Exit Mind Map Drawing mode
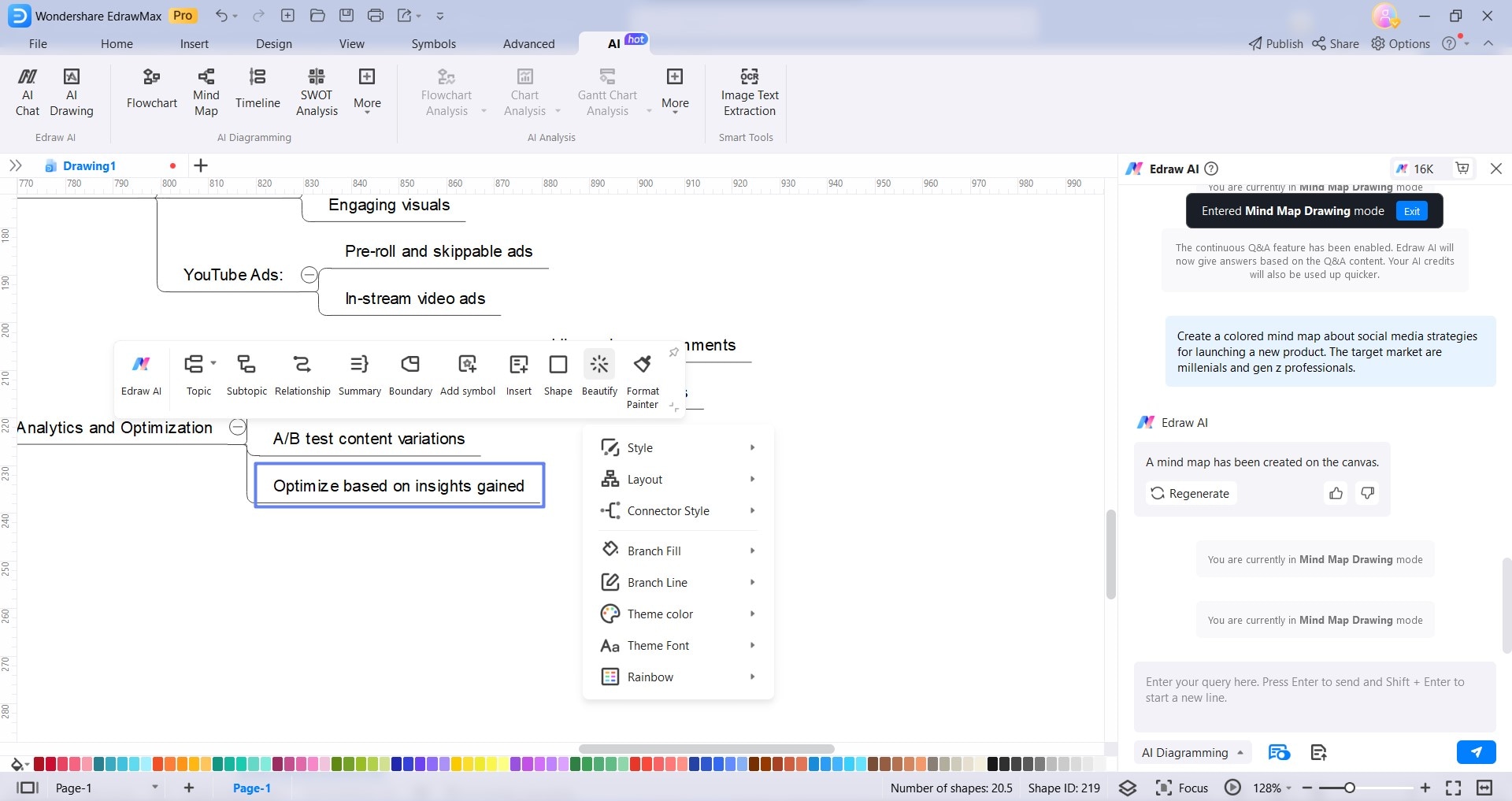Viewport: 1512px width, 801px height. click(1412, 211)
